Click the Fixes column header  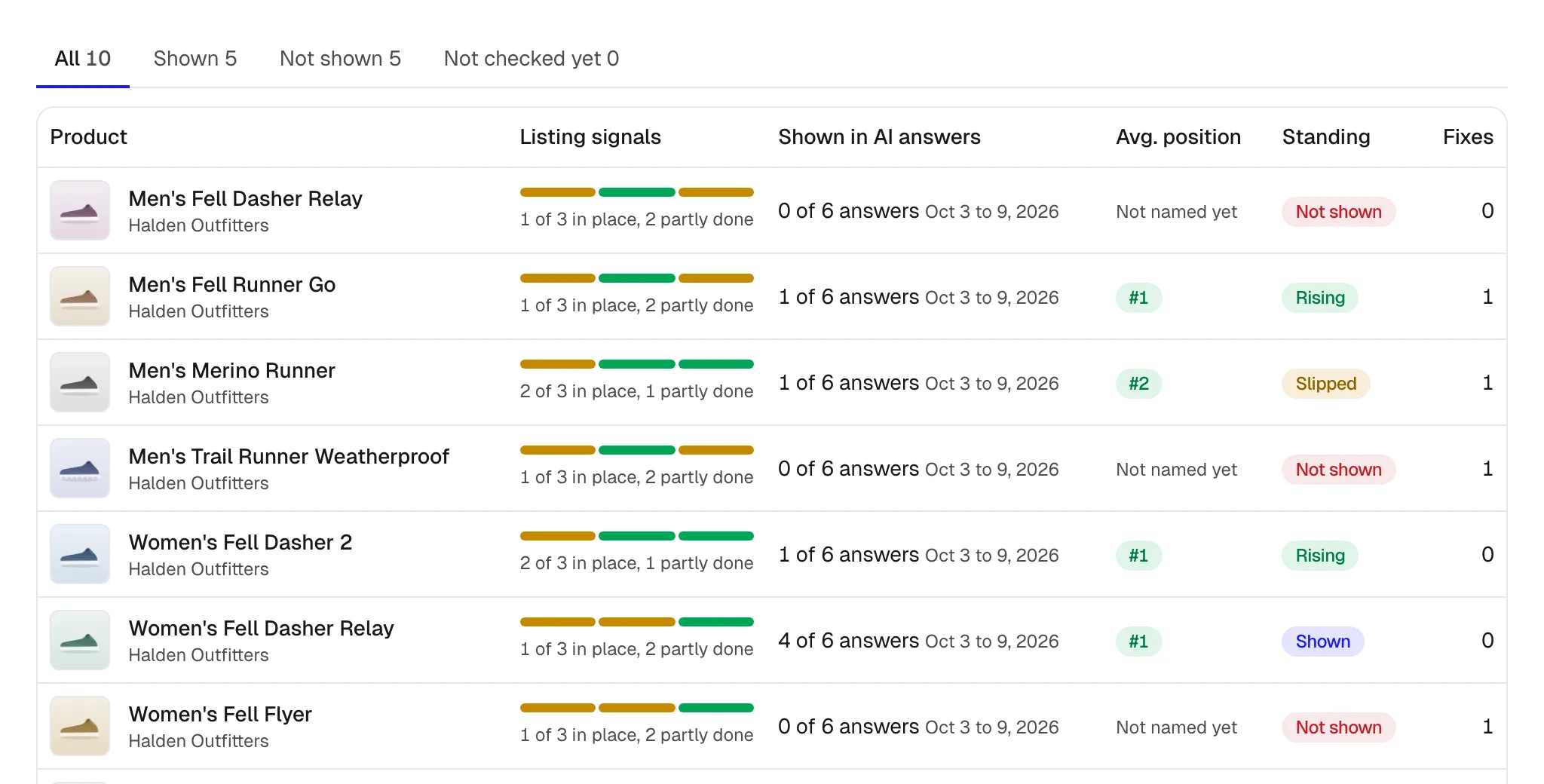1468,137
